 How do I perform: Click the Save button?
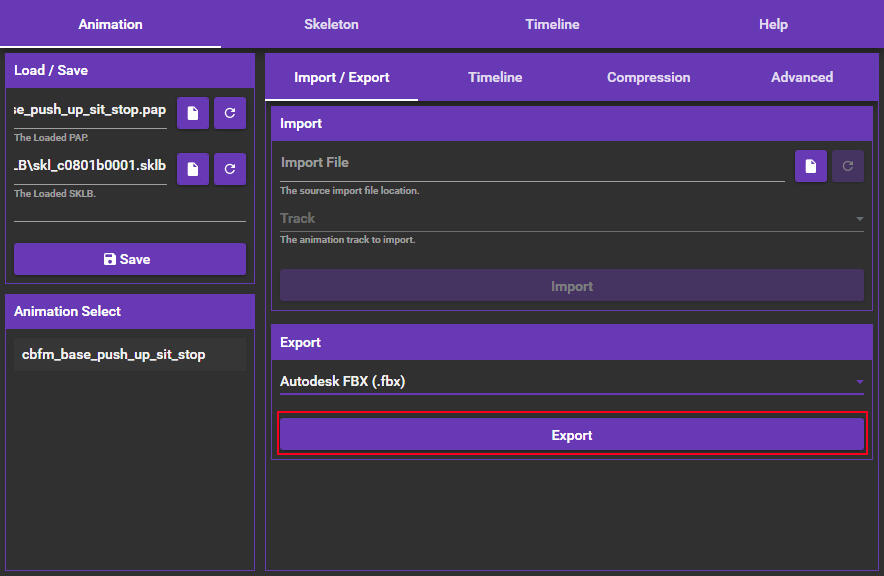click(x=130, y=259)
